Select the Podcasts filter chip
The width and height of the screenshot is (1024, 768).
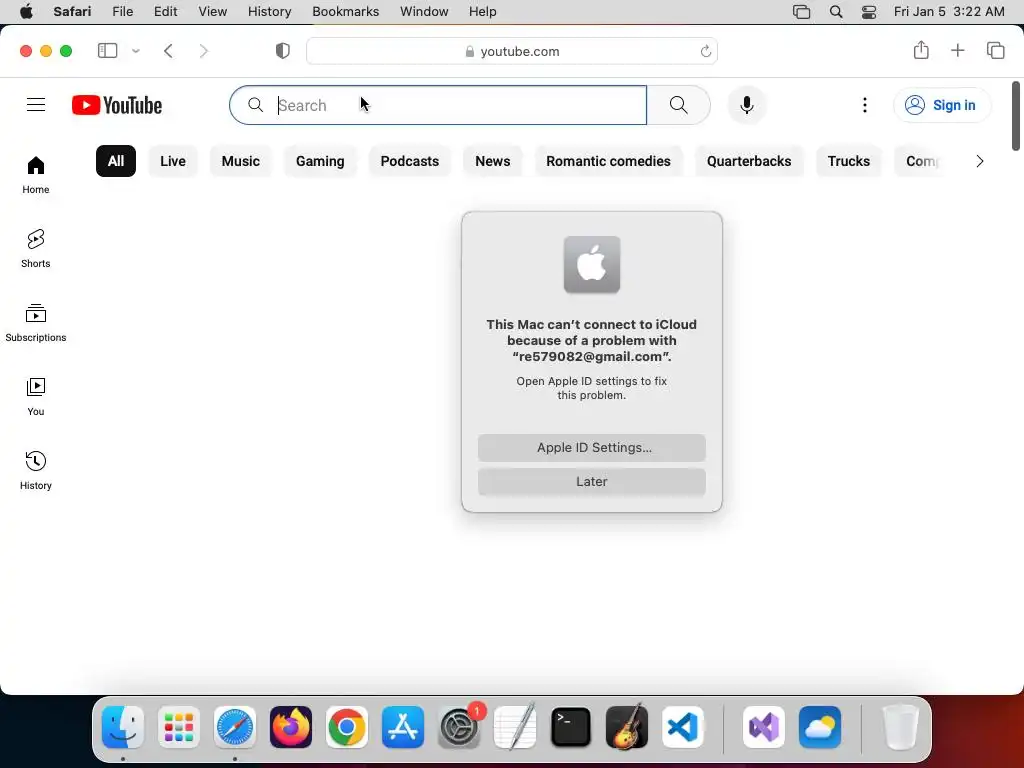(409, 161)
